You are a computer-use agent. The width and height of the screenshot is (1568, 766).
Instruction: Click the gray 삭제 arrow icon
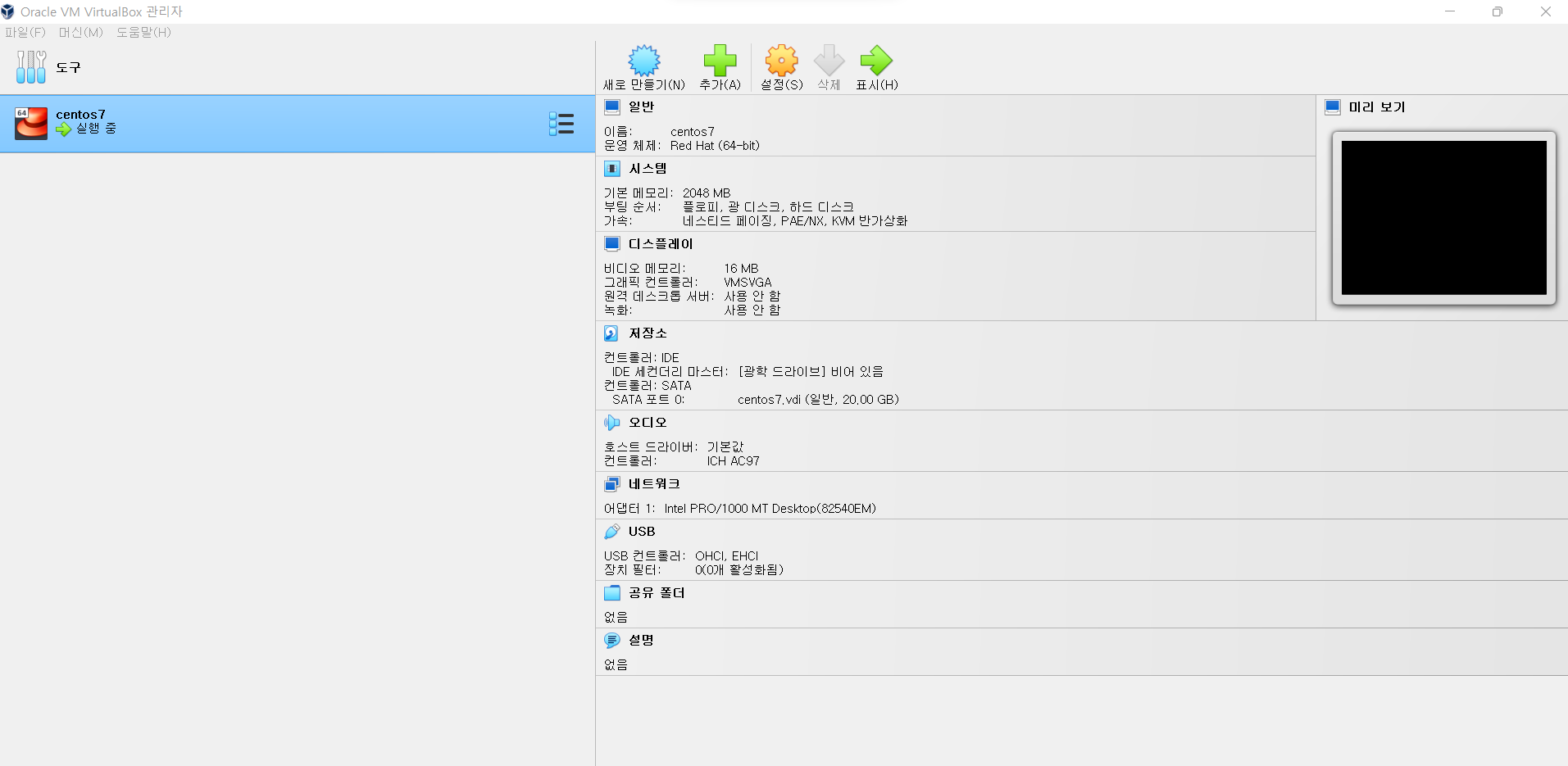coord(829,60)
